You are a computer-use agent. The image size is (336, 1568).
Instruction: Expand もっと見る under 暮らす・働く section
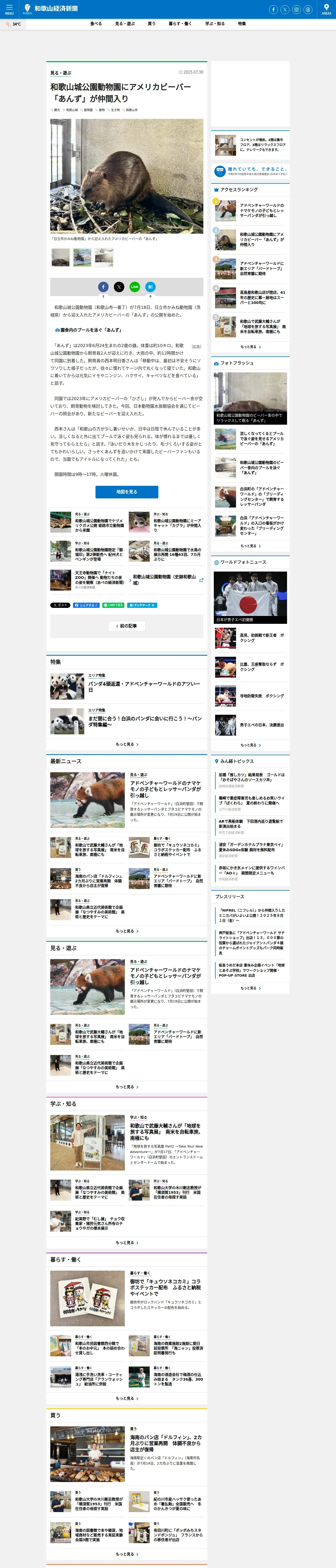click(127, 1398)
